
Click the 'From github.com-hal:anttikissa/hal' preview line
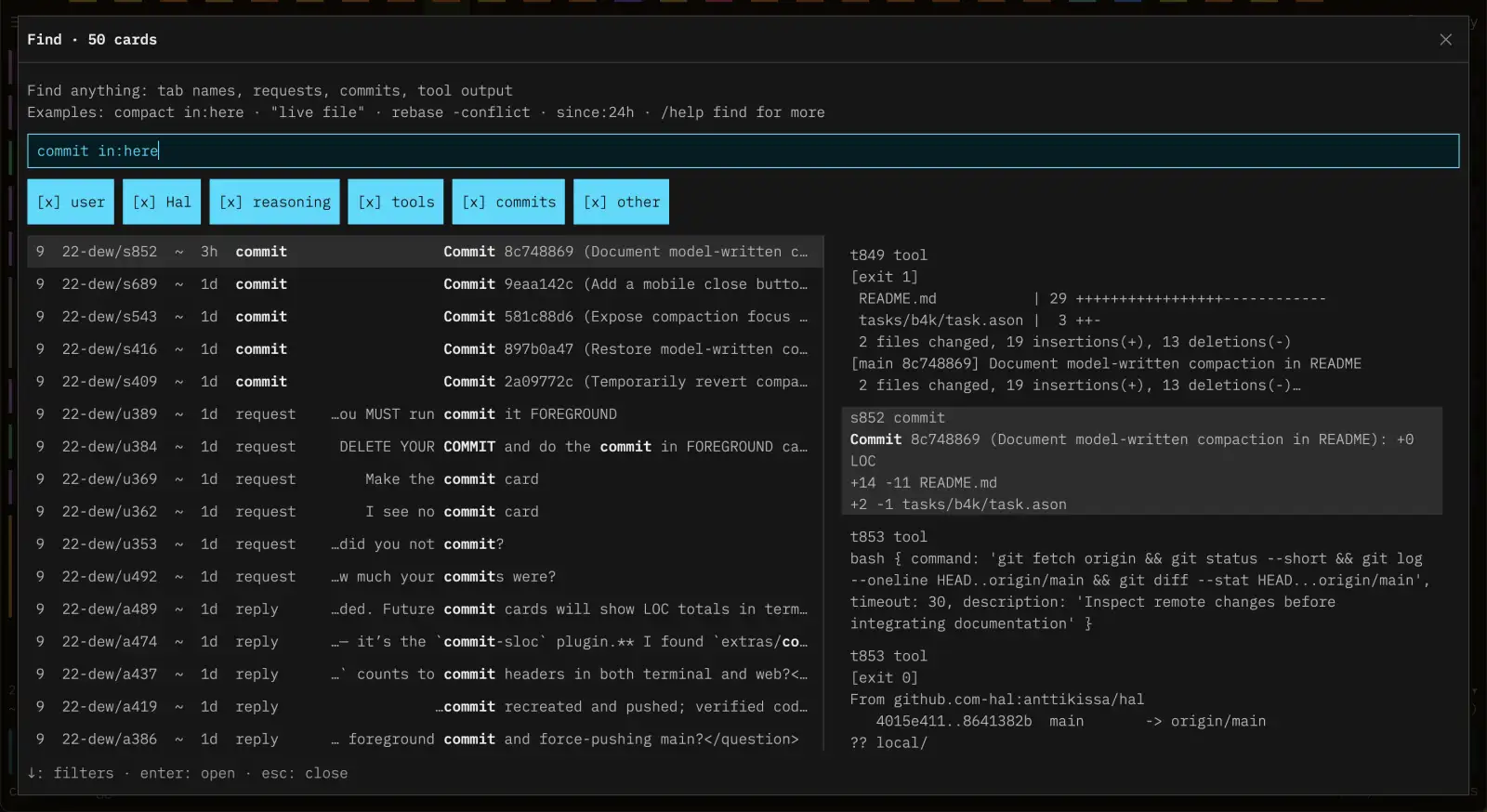(997, 700)
